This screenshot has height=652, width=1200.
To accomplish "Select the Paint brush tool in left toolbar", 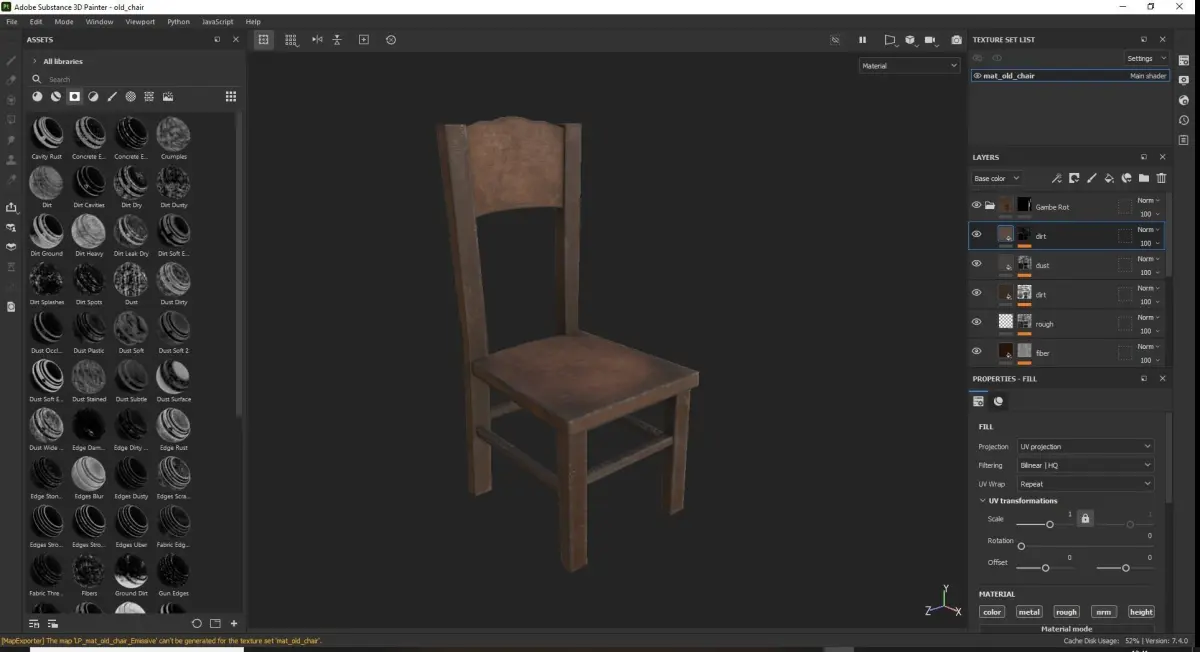I will tap(11, 60).
